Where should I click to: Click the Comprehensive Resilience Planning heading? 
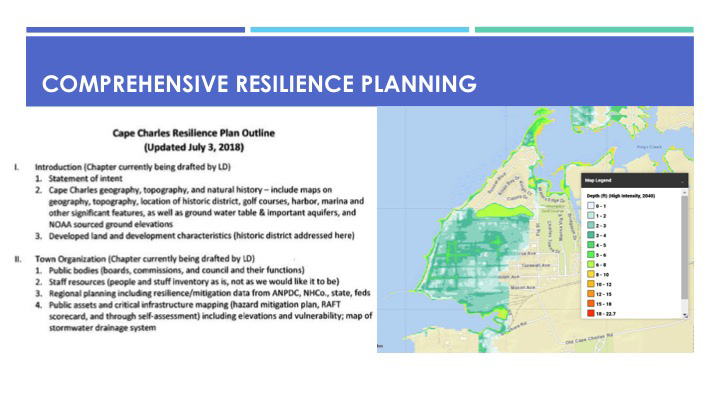point(259,84)
